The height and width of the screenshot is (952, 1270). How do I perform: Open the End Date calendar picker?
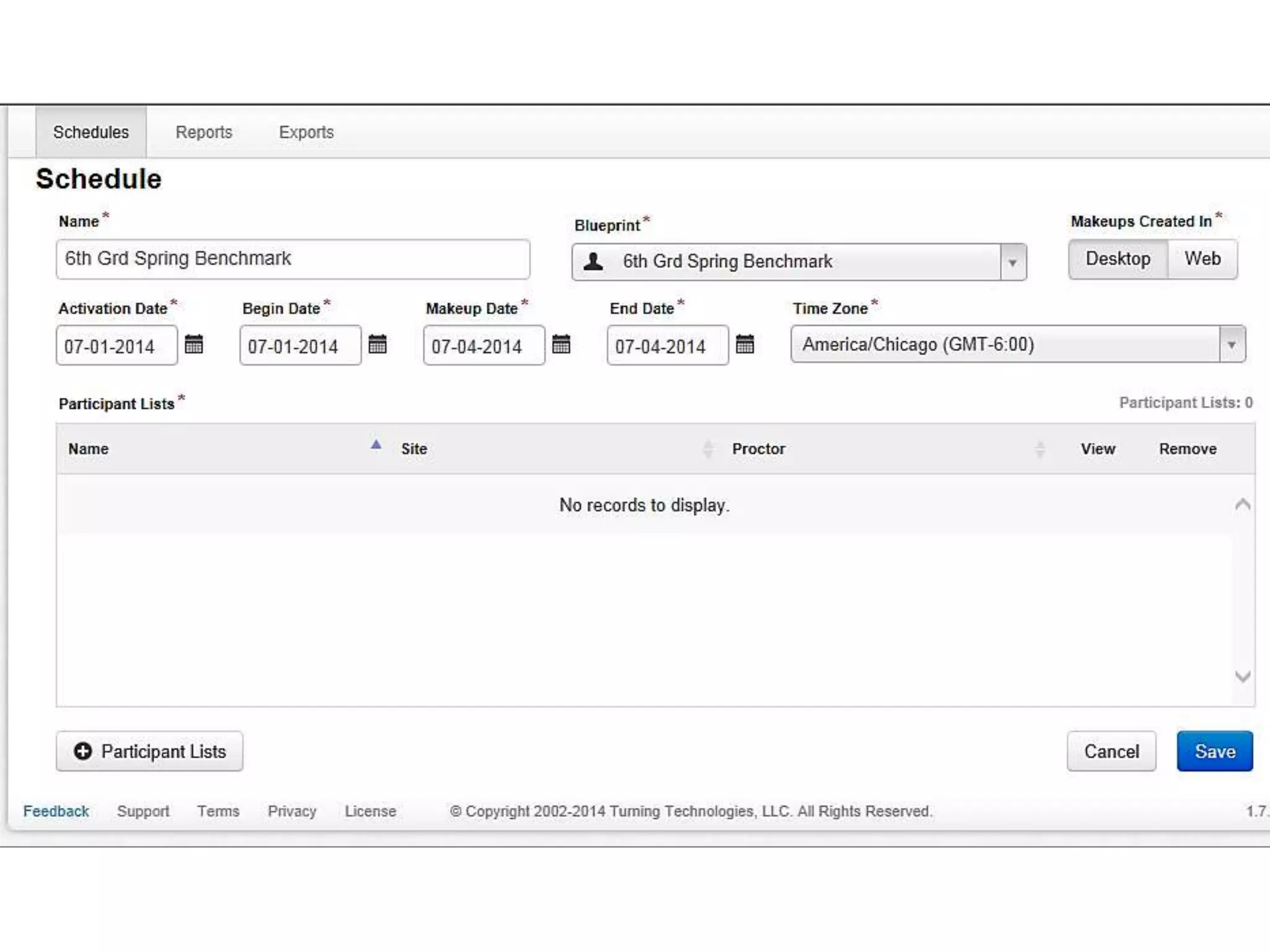(744, 345)
